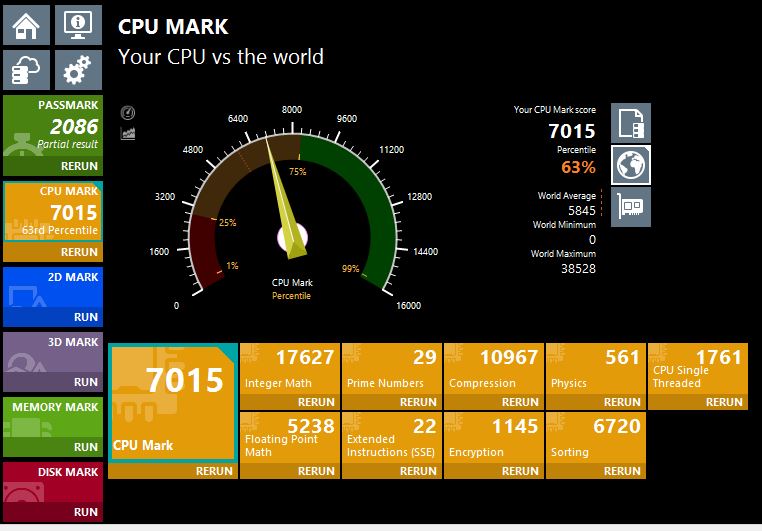
Task: Click the 7015 score under Your CPU Mark score
Action: pos(572,131)
